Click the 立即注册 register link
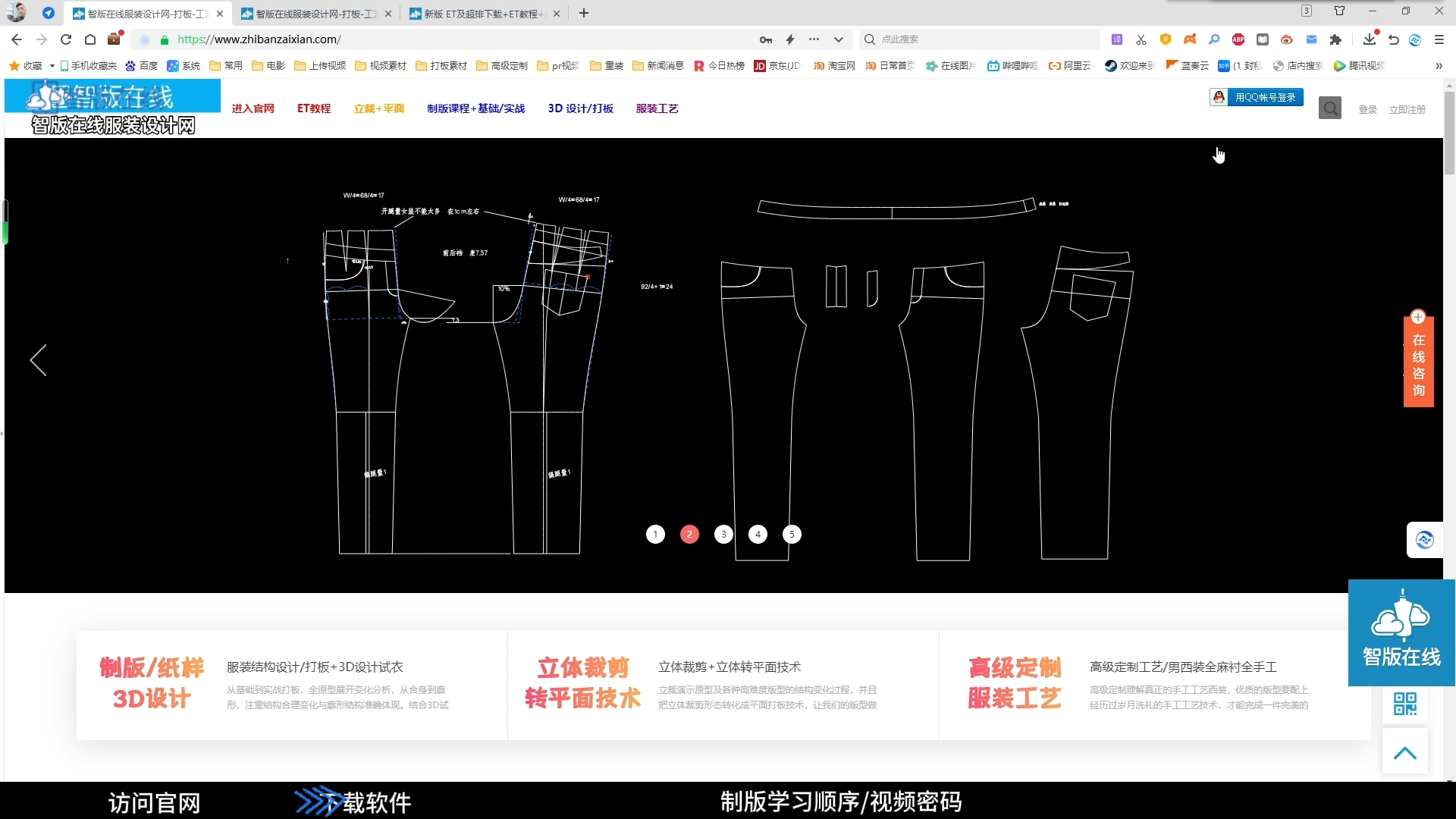This screenshot has height=819, width=1456. coord(1407,110)
